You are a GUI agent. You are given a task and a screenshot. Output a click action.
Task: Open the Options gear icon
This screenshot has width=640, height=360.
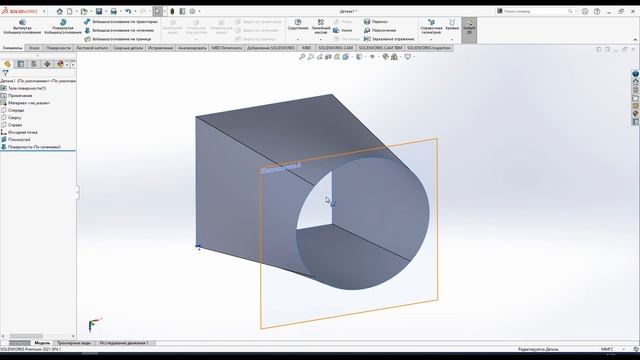(192, 11)
